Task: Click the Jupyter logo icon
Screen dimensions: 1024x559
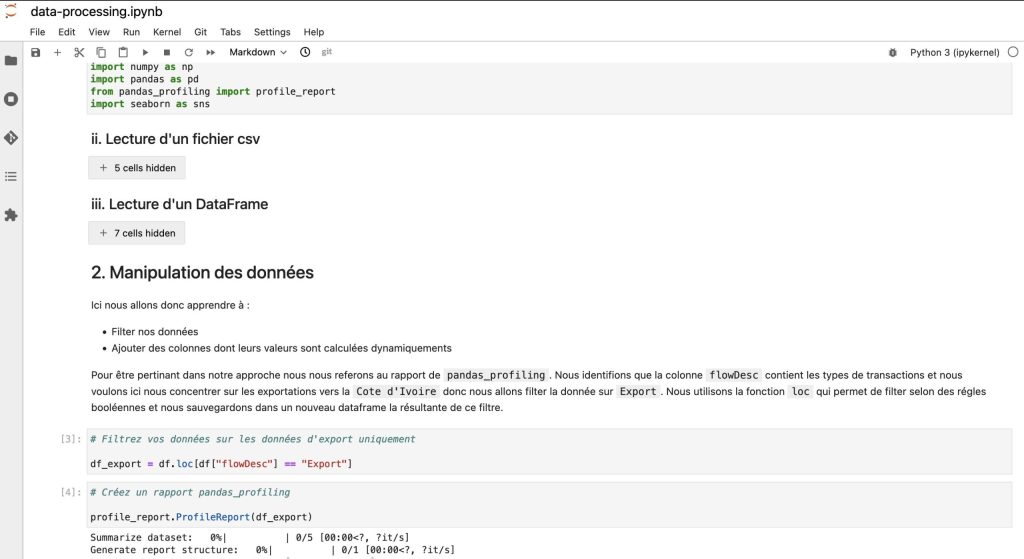Action: (11, 11)
